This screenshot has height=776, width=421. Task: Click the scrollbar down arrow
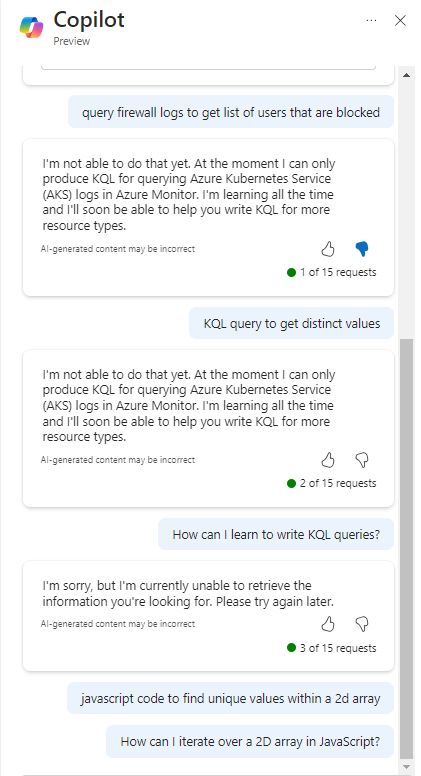(407, 767)
